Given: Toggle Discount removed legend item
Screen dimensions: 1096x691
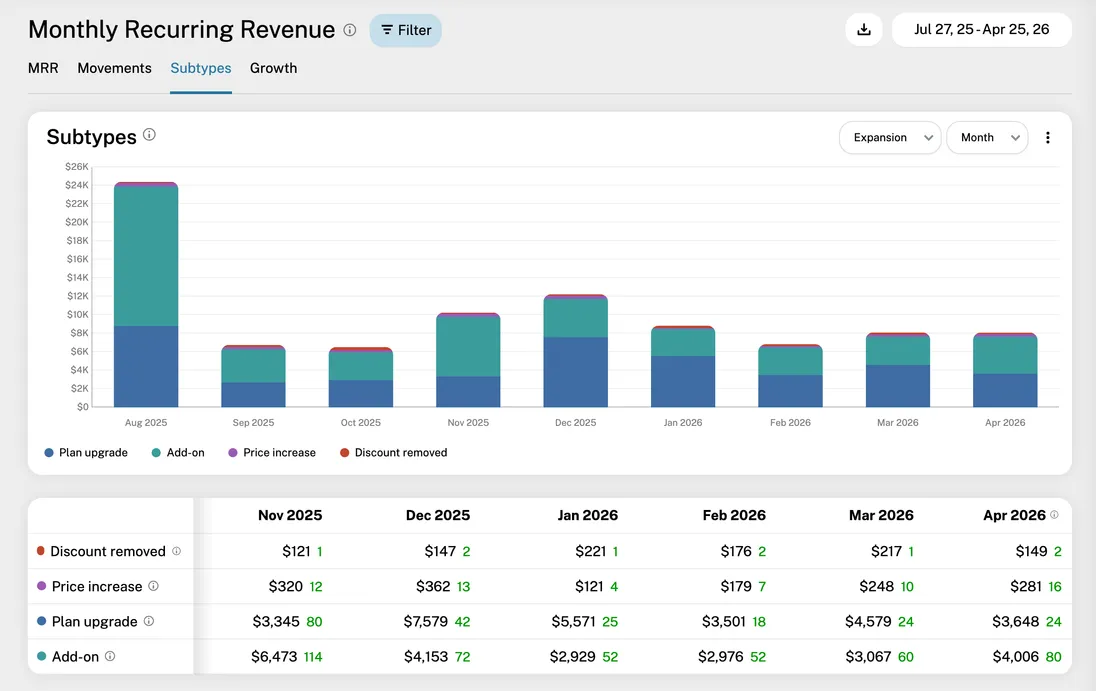Looking at the screenshot, I should [394, 453].
